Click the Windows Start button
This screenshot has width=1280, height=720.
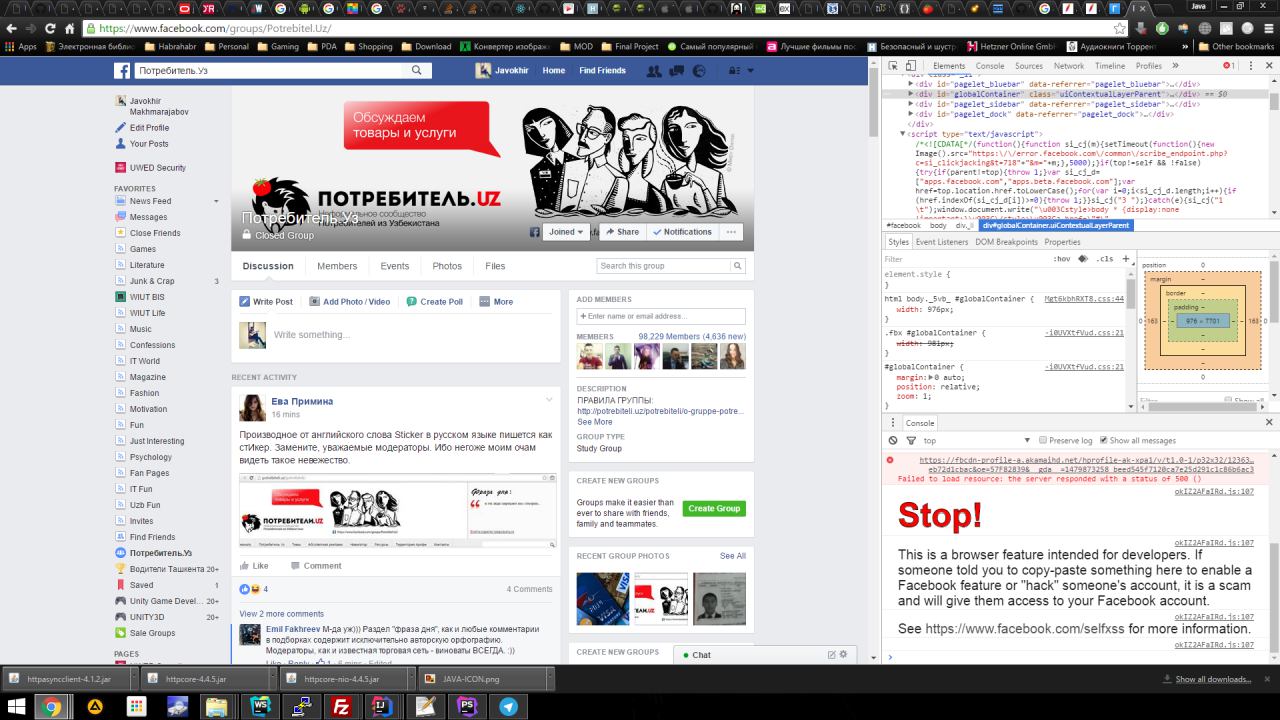(16, 706)
